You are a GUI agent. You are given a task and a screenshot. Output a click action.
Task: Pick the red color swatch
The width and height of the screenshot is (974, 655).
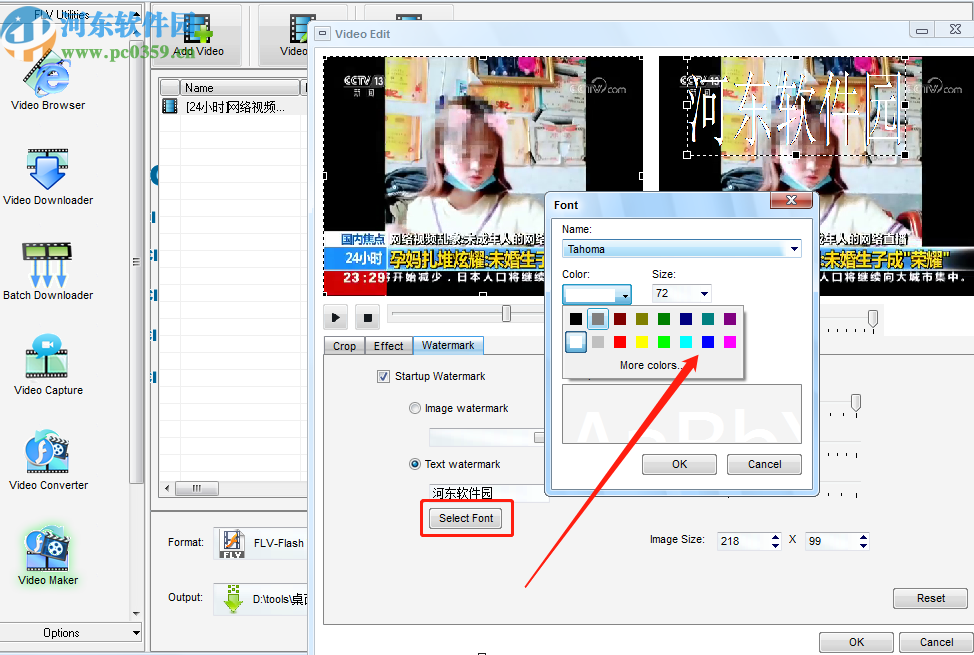tap(620, 342)
